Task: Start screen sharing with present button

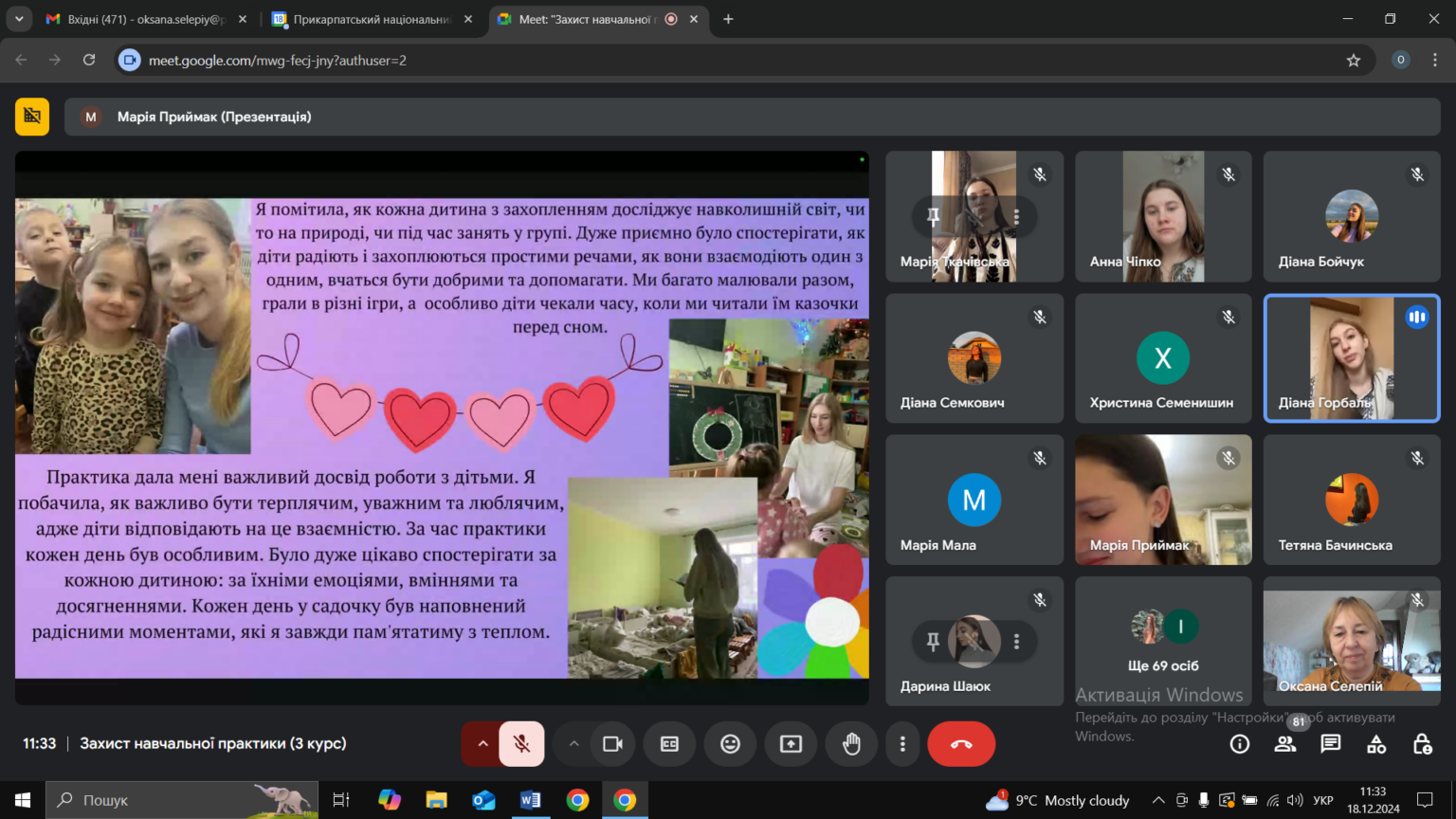Action: pos(791,744)
